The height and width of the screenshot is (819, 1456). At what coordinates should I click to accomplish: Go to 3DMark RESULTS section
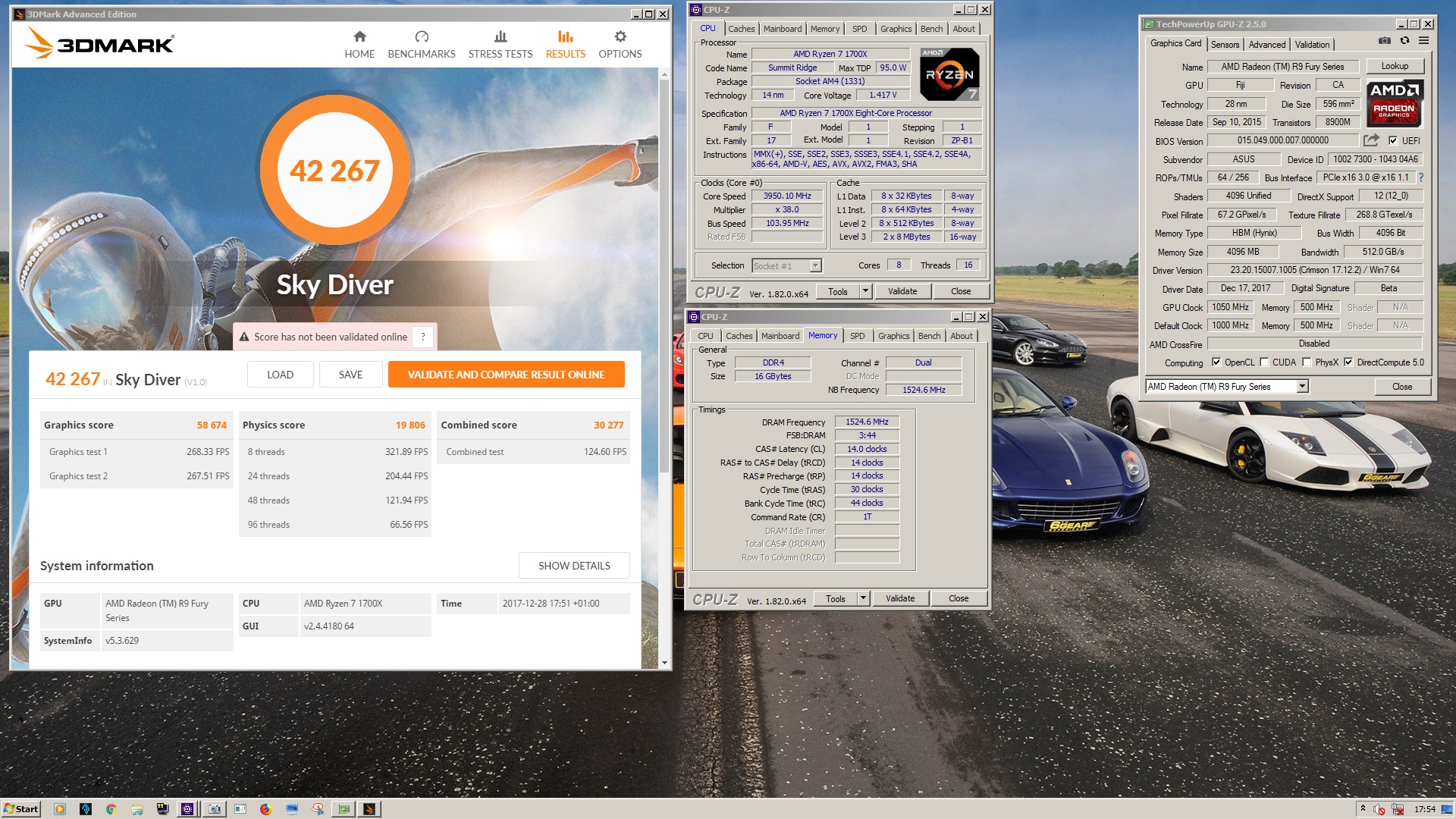coord(566,45)
